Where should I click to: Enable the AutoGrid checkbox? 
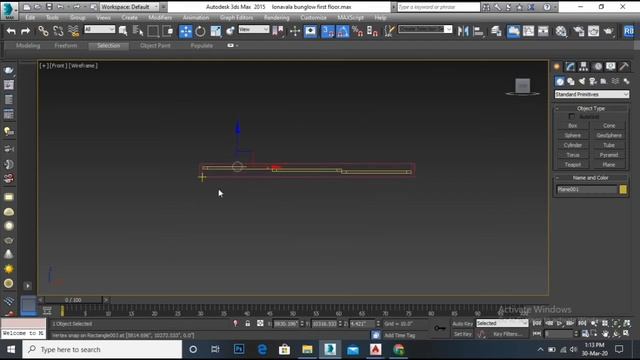coord(572,117)
